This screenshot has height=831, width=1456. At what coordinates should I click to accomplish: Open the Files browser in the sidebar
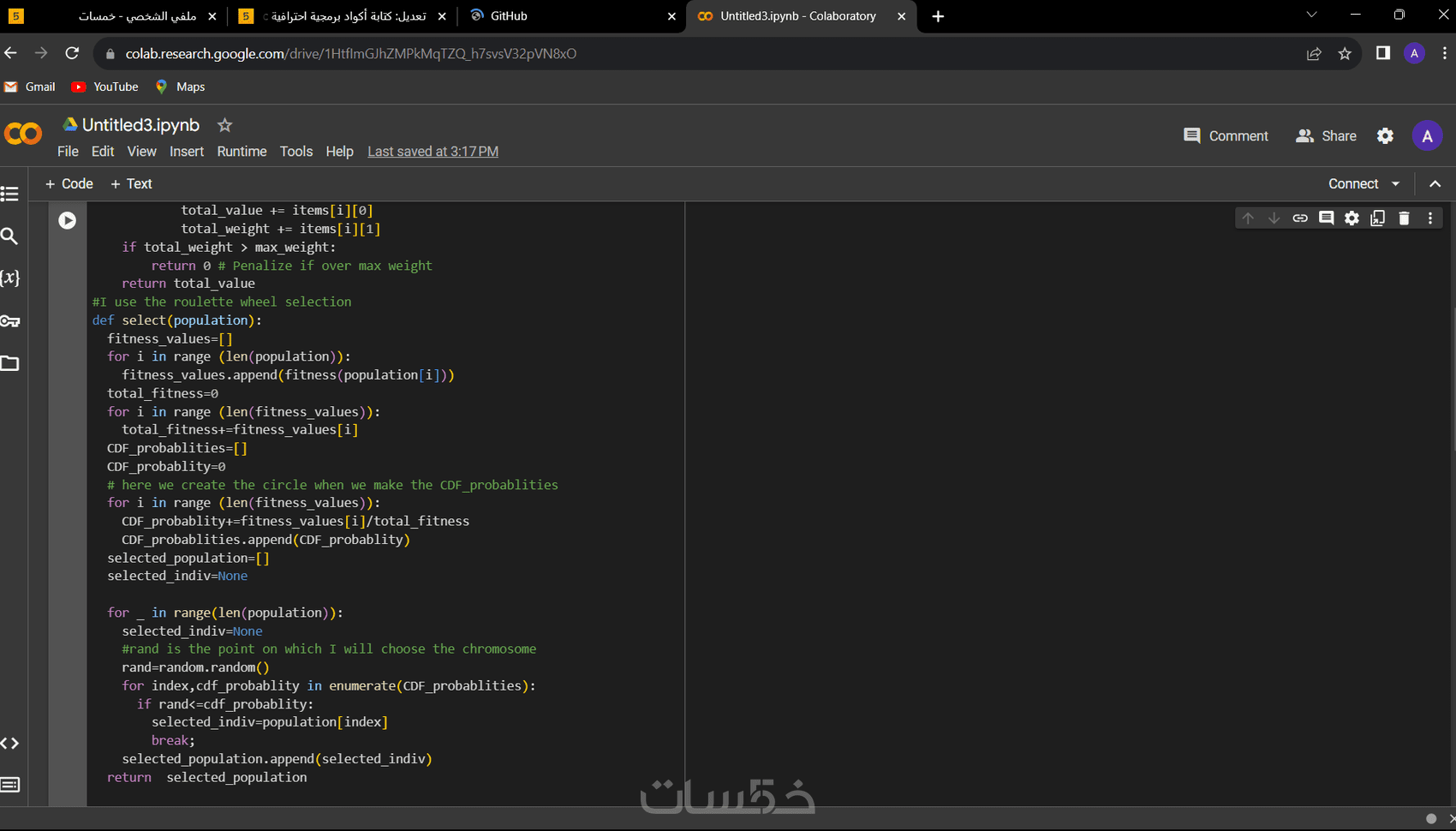[x=10, y=364]
